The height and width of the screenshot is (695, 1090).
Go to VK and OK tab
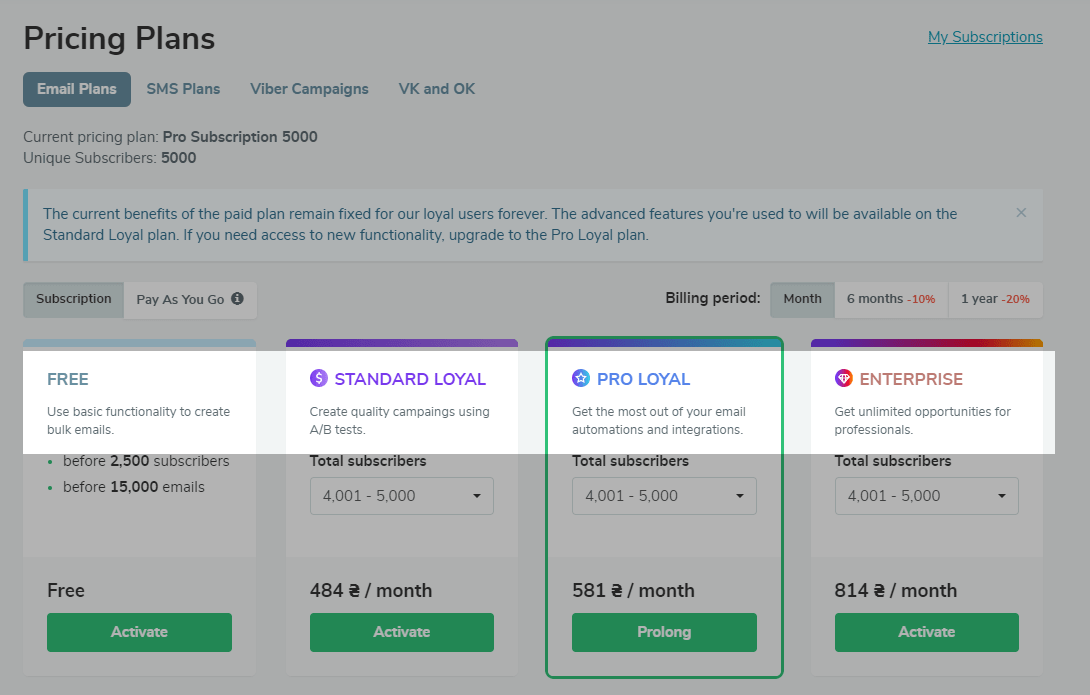[x=437, y=89]
